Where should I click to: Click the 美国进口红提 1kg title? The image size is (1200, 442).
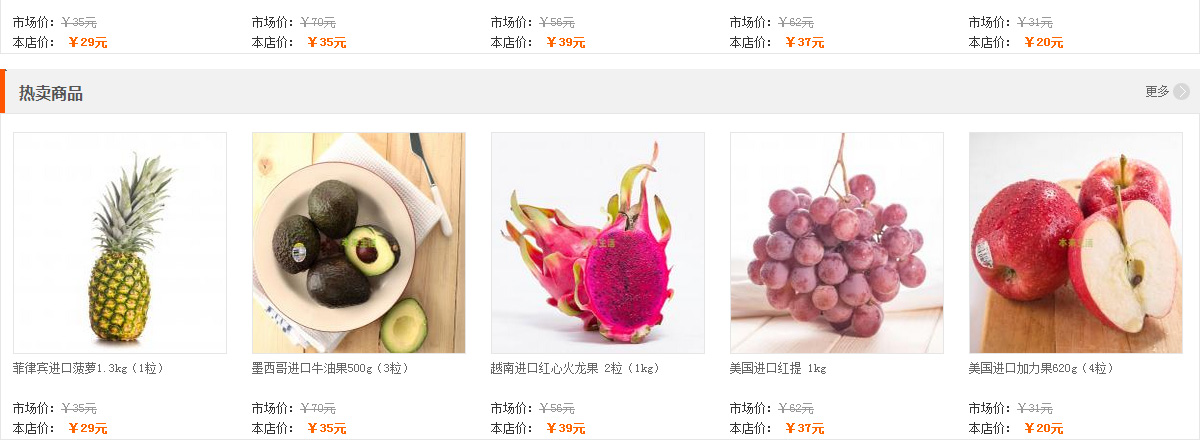(778, 368)
